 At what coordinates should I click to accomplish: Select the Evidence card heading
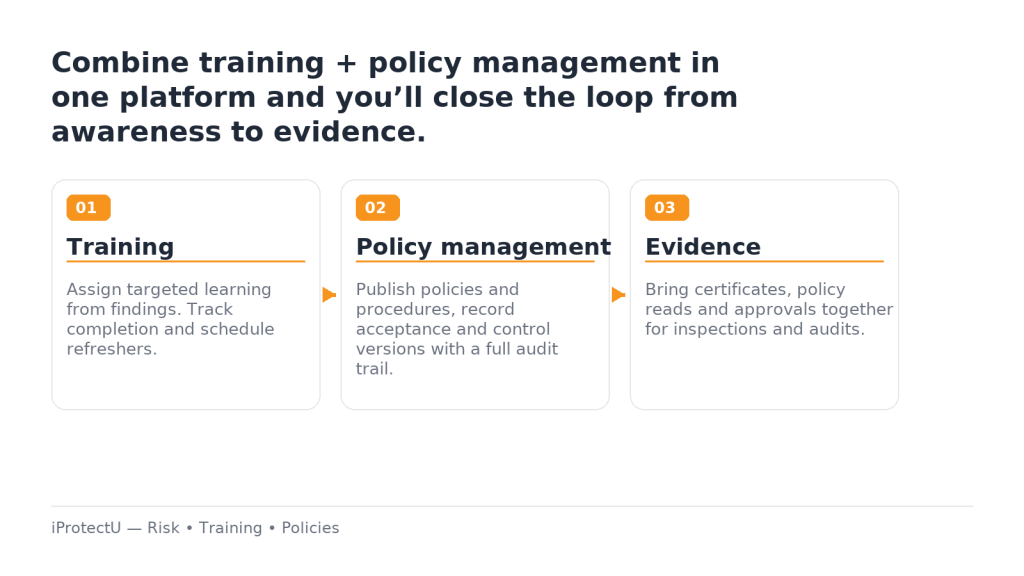click(703, 247)
